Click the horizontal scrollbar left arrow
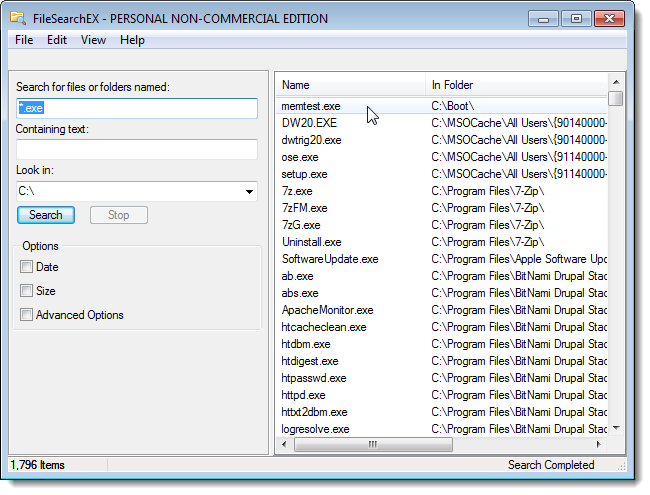 pos(284,444)
